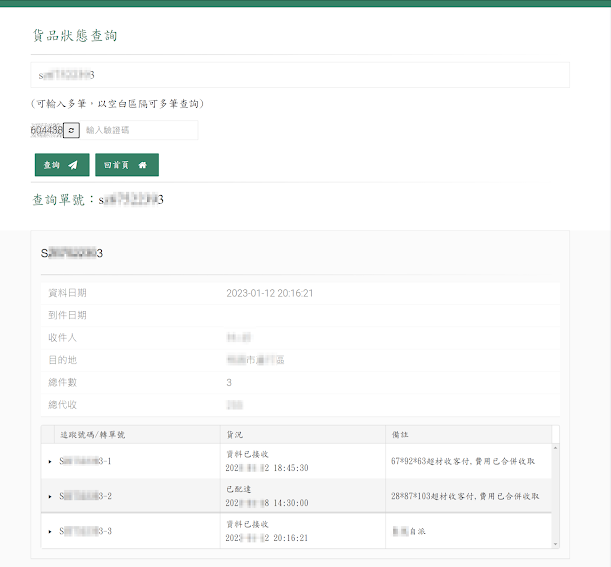Click the remark starting with 67*92*63

click(463, 461)
